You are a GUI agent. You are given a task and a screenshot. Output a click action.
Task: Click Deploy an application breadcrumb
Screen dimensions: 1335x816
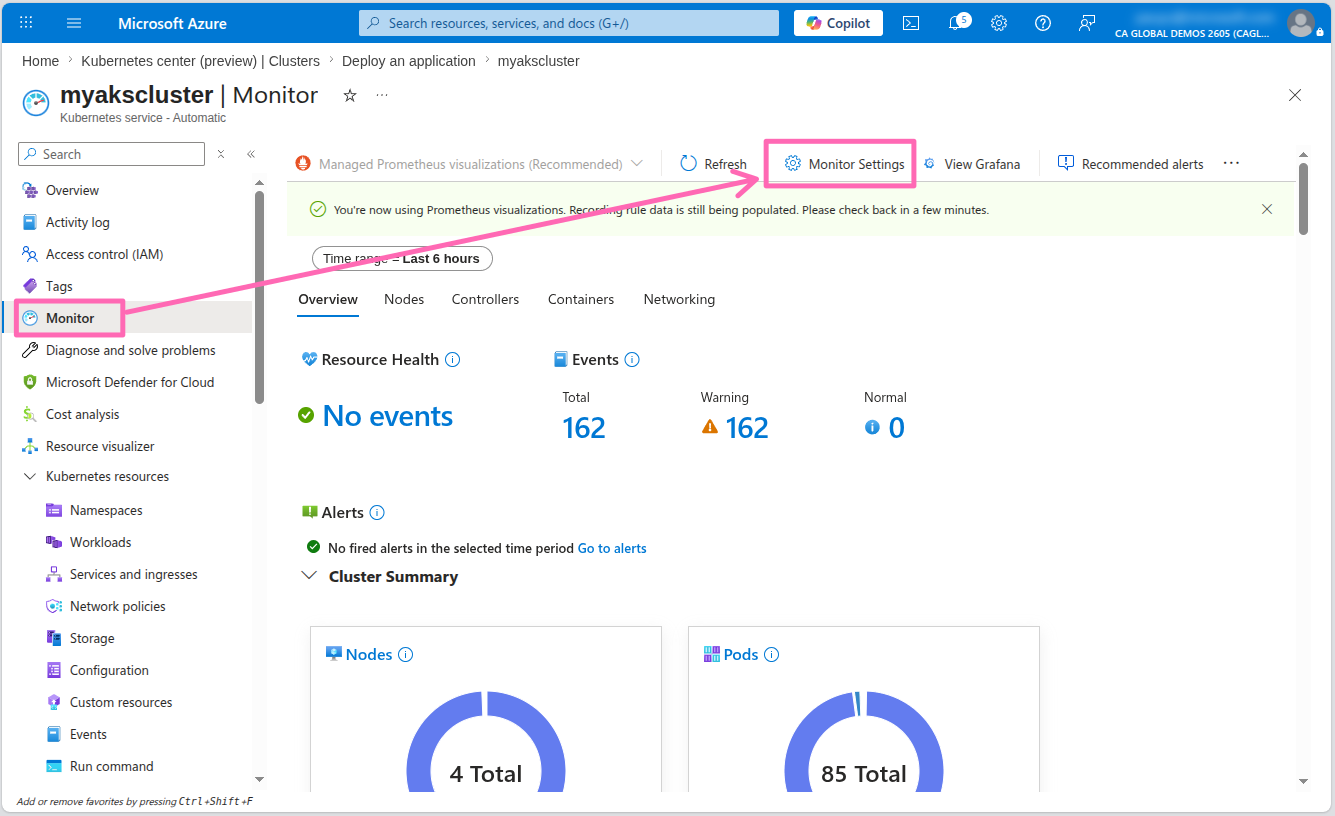point(409,61)
